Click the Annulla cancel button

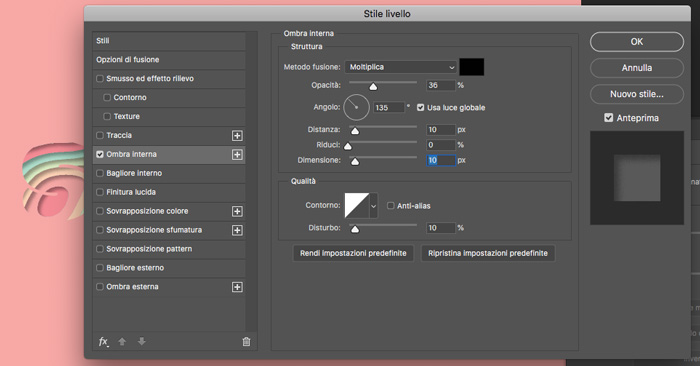point(637,68)
